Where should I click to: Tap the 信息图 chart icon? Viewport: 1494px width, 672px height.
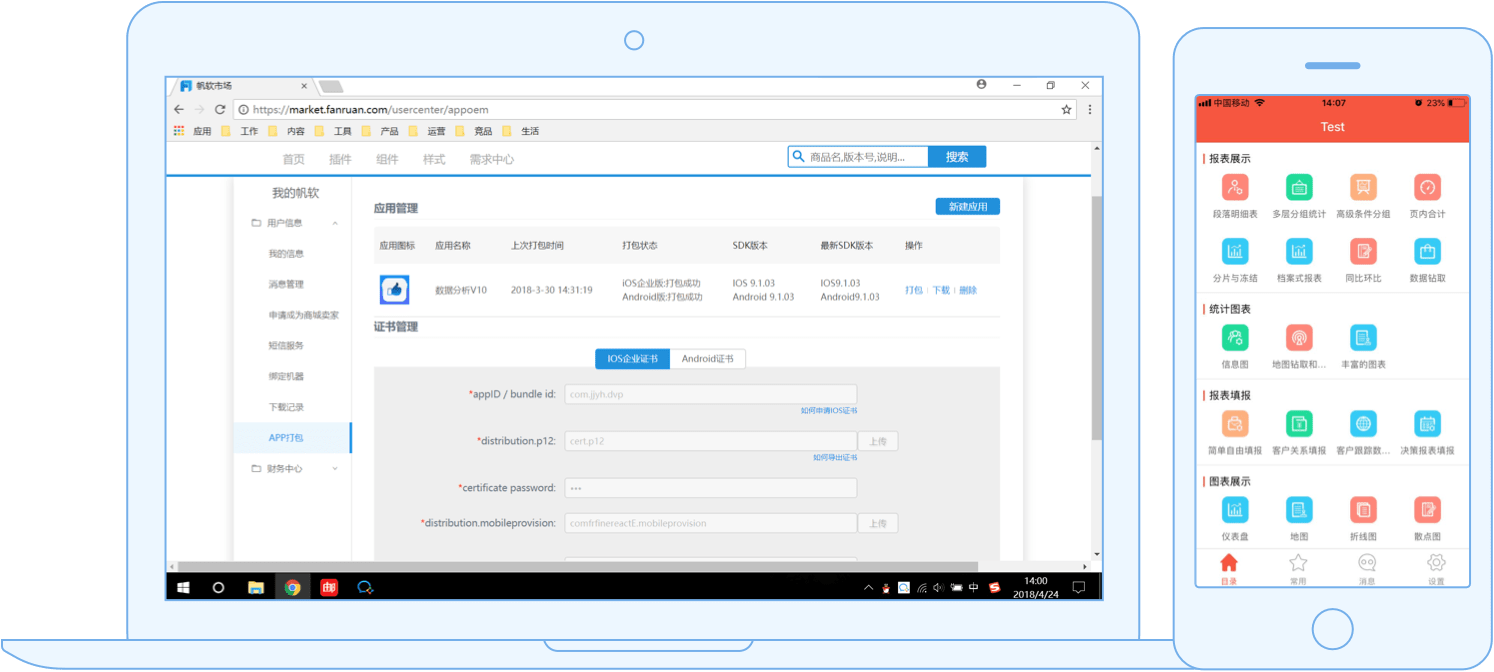click(x=1235, y=338)
